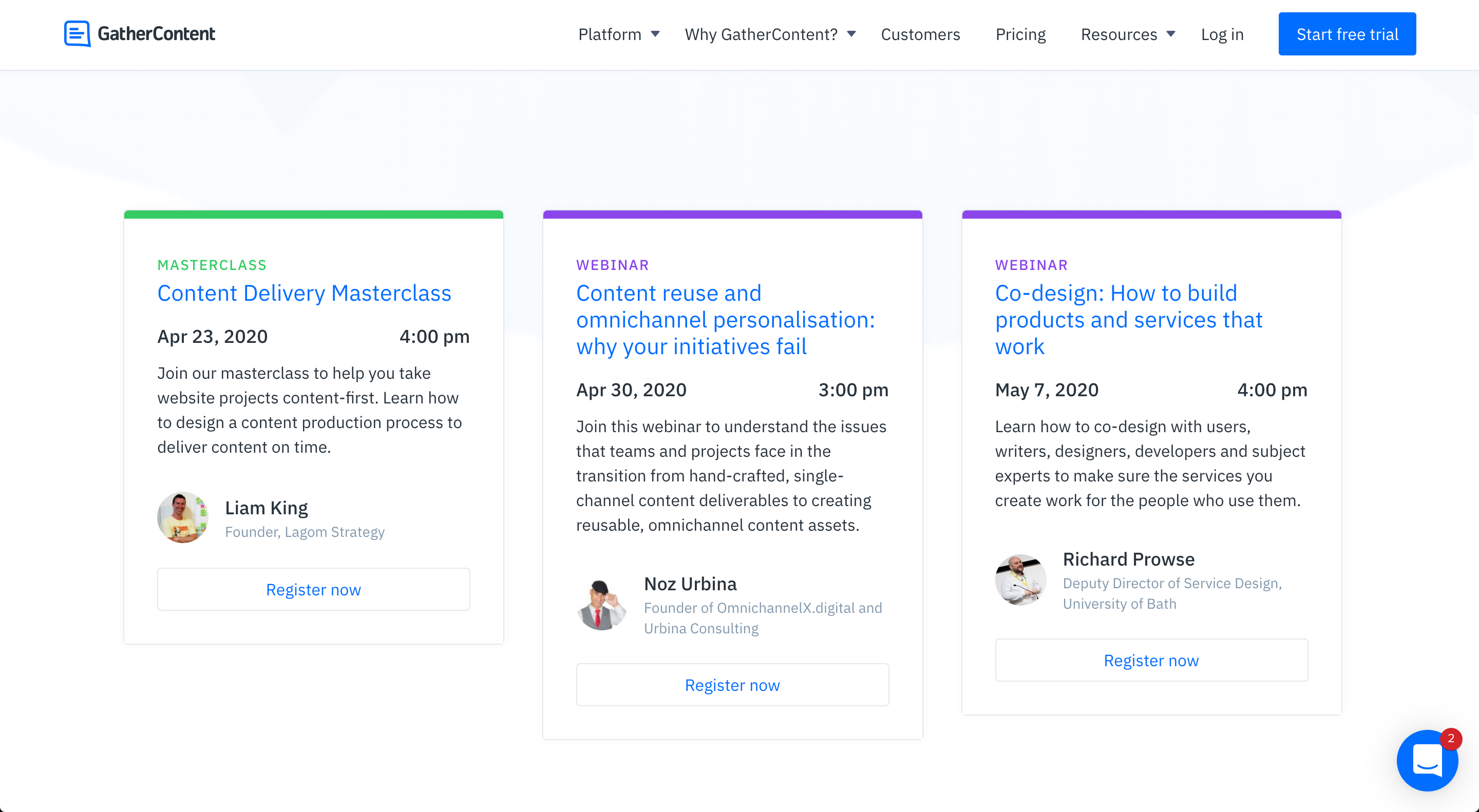Open the Content reuse and omnichannel personalisation link
This screenshot has width=1479, height=812.
coord(726,320)
